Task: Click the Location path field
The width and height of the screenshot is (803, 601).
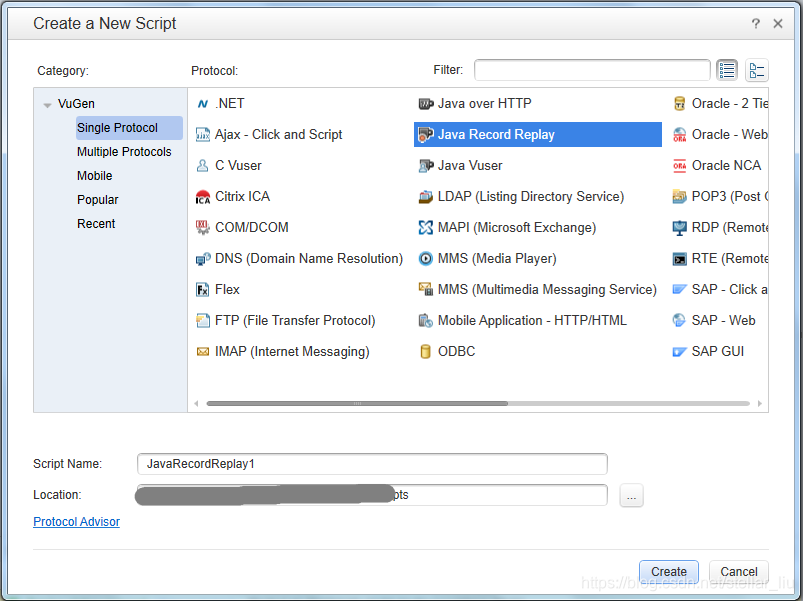Action: [372, 495]
